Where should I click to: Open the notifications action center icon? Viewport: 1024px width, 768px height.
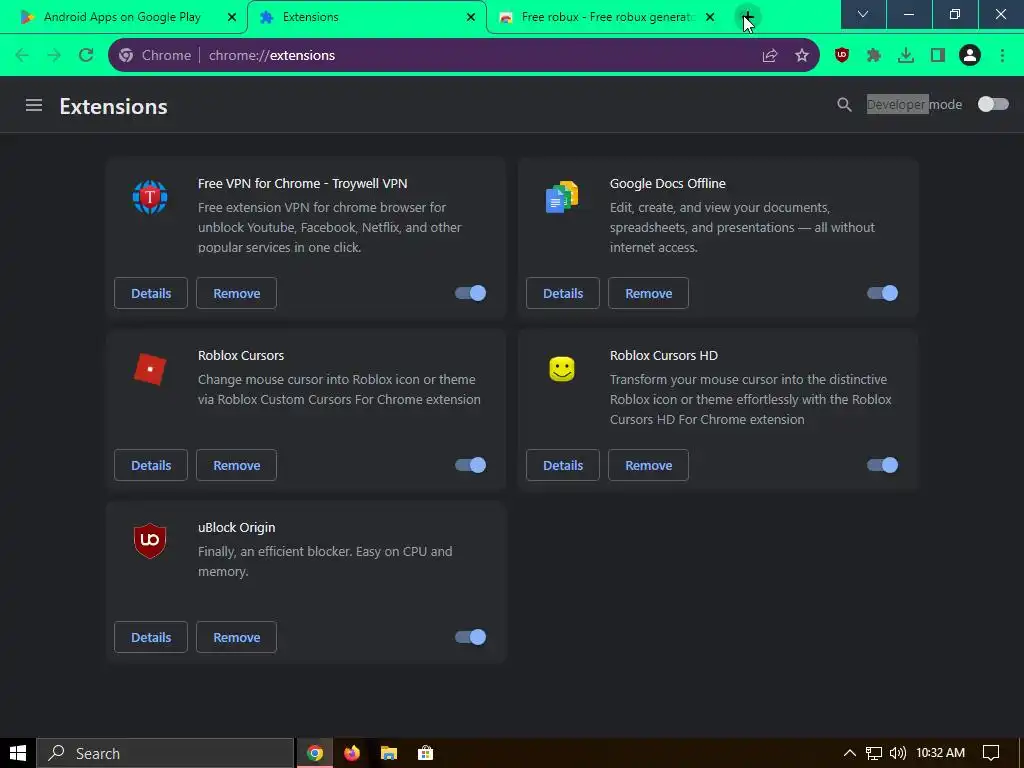point(991,753)
